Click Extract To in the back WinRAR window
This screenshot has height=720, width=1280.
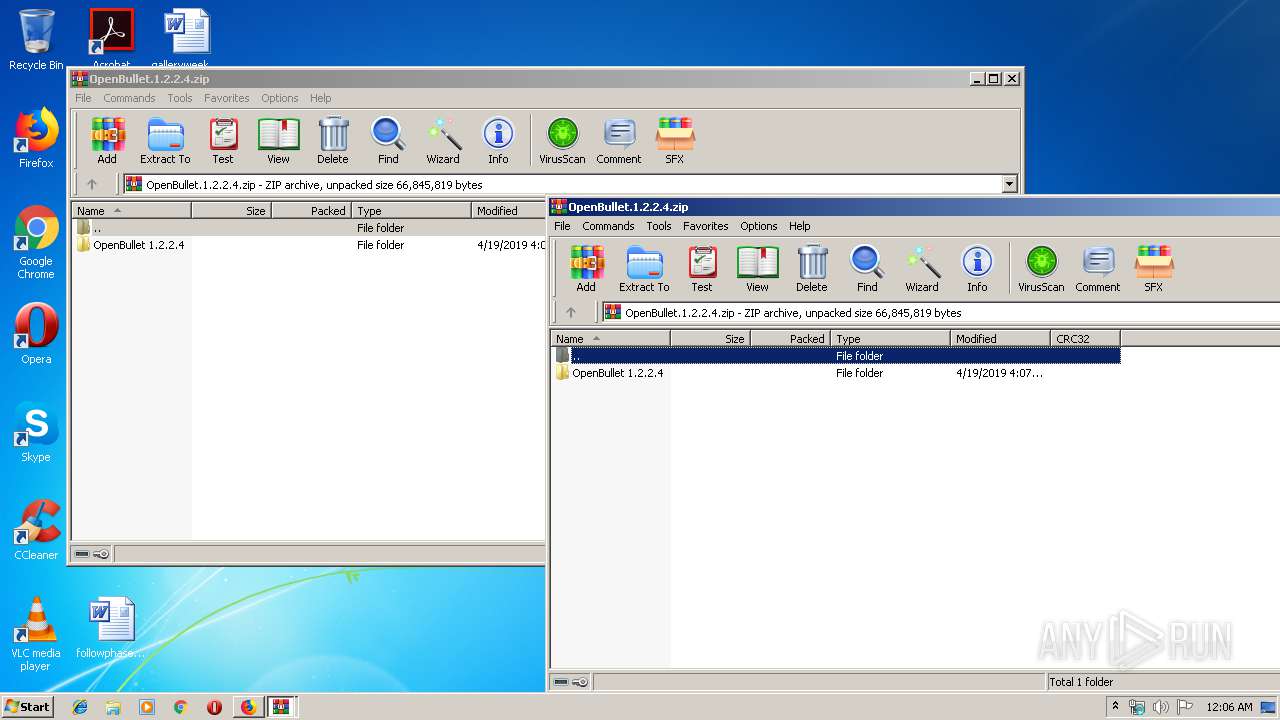click(x=165, y=142)
